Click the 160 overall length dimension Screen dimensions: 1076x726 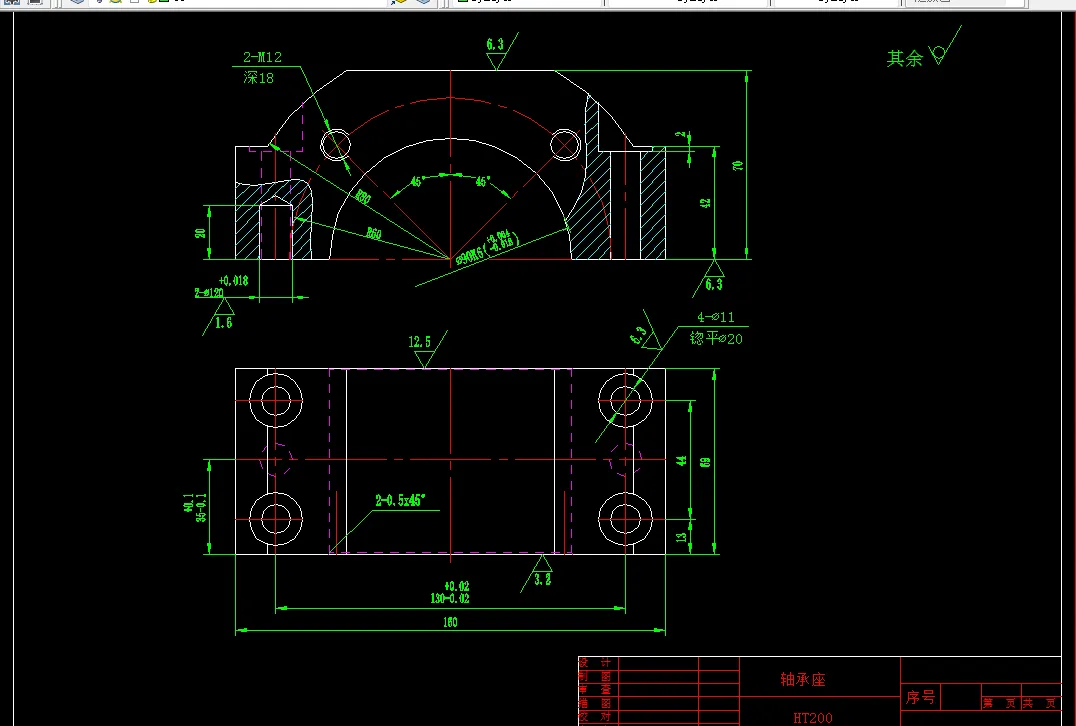point(450,622)
